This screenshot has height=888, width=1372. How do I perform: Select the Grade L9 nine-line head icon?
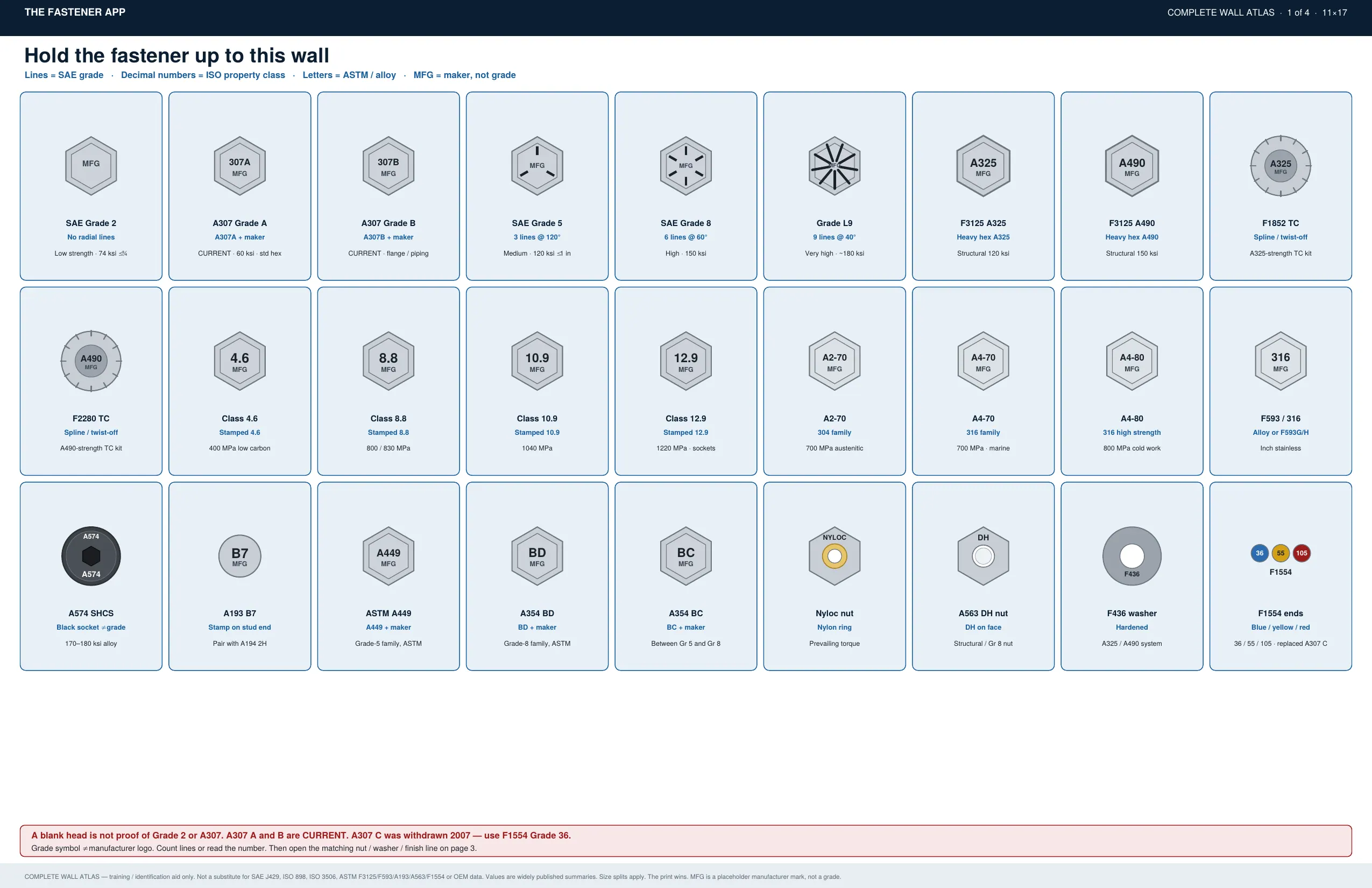coord(834,166)
